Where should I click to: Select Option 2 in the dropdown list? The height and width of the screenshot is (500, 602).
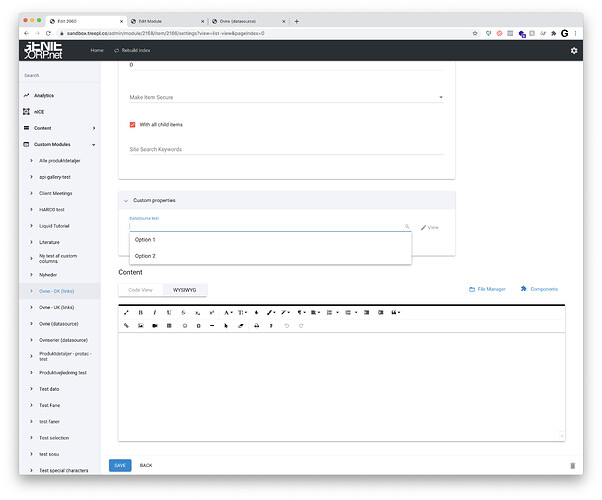tap(145, 256)
